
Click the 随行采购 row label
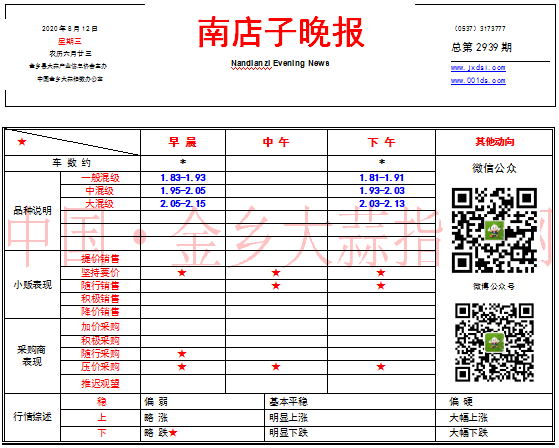pos(100,354)
